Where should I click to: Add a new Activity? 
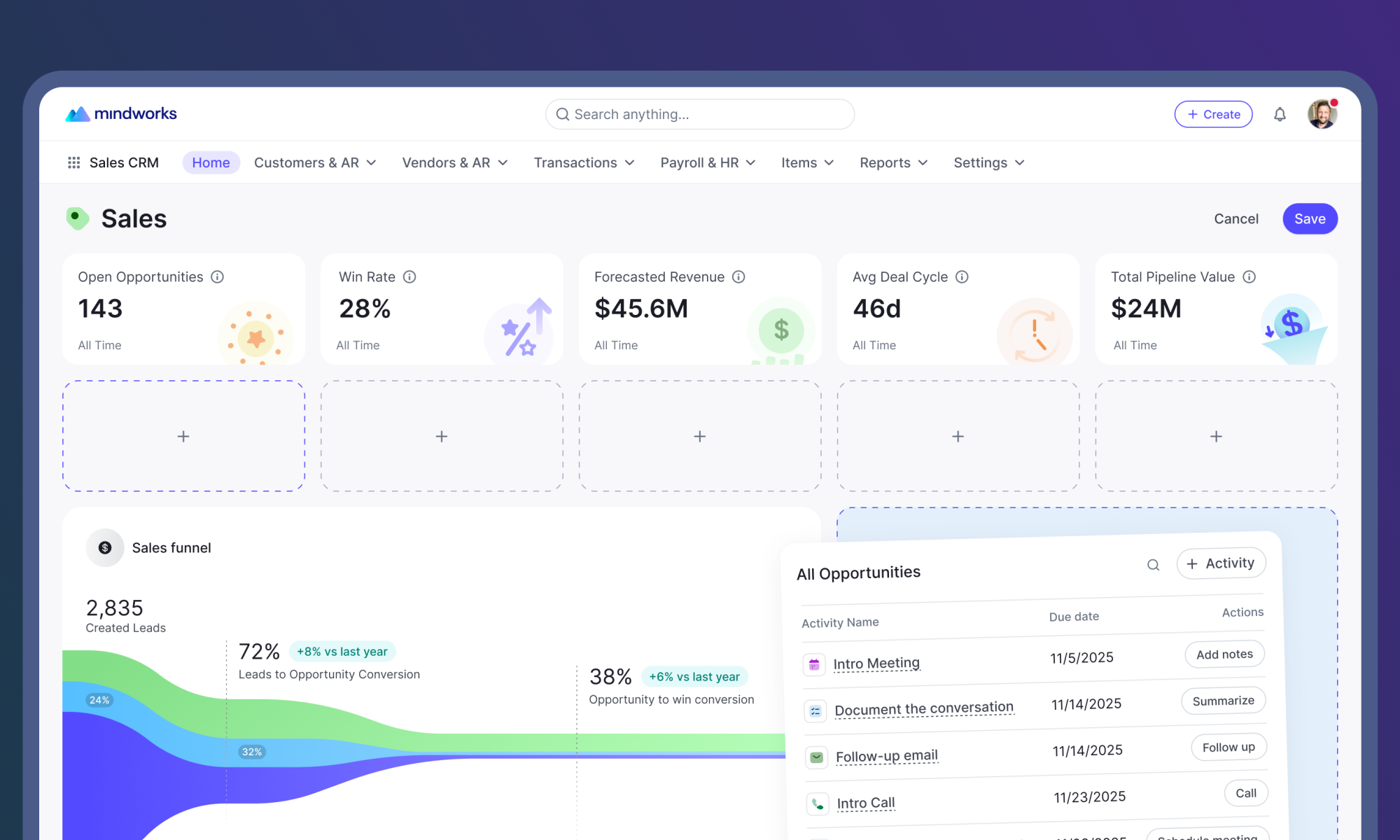[1221, 563]
